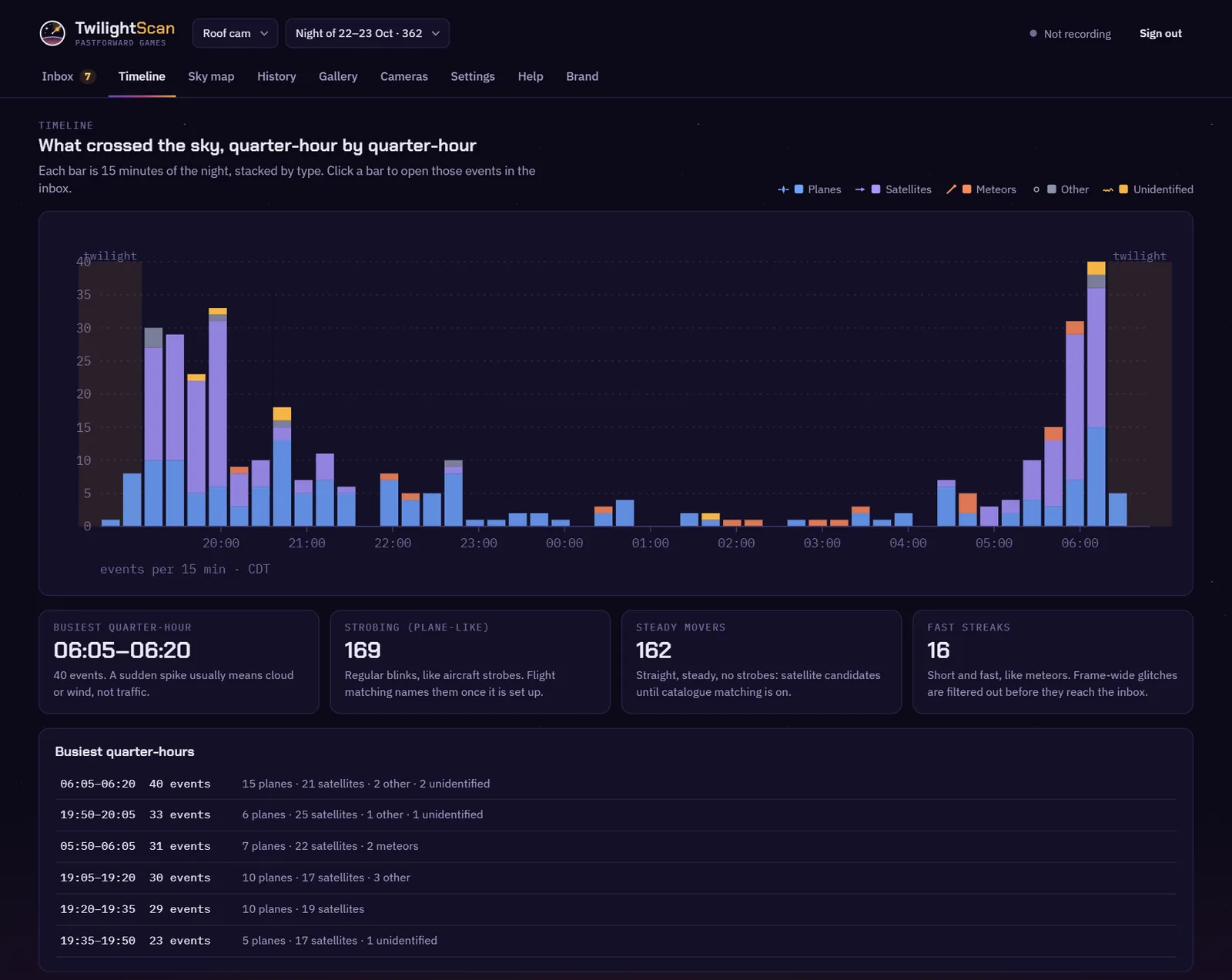Open the tallest bar after 06:00

click(x=1096, y=394)
